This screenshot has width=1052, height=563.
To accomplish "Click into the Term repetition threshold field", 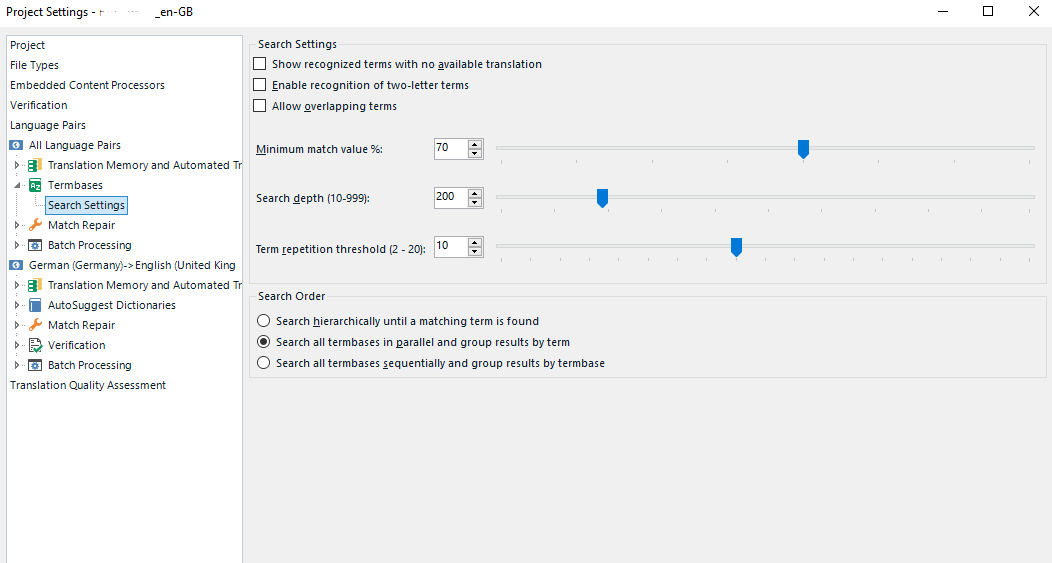I will [x=451, y=246].
